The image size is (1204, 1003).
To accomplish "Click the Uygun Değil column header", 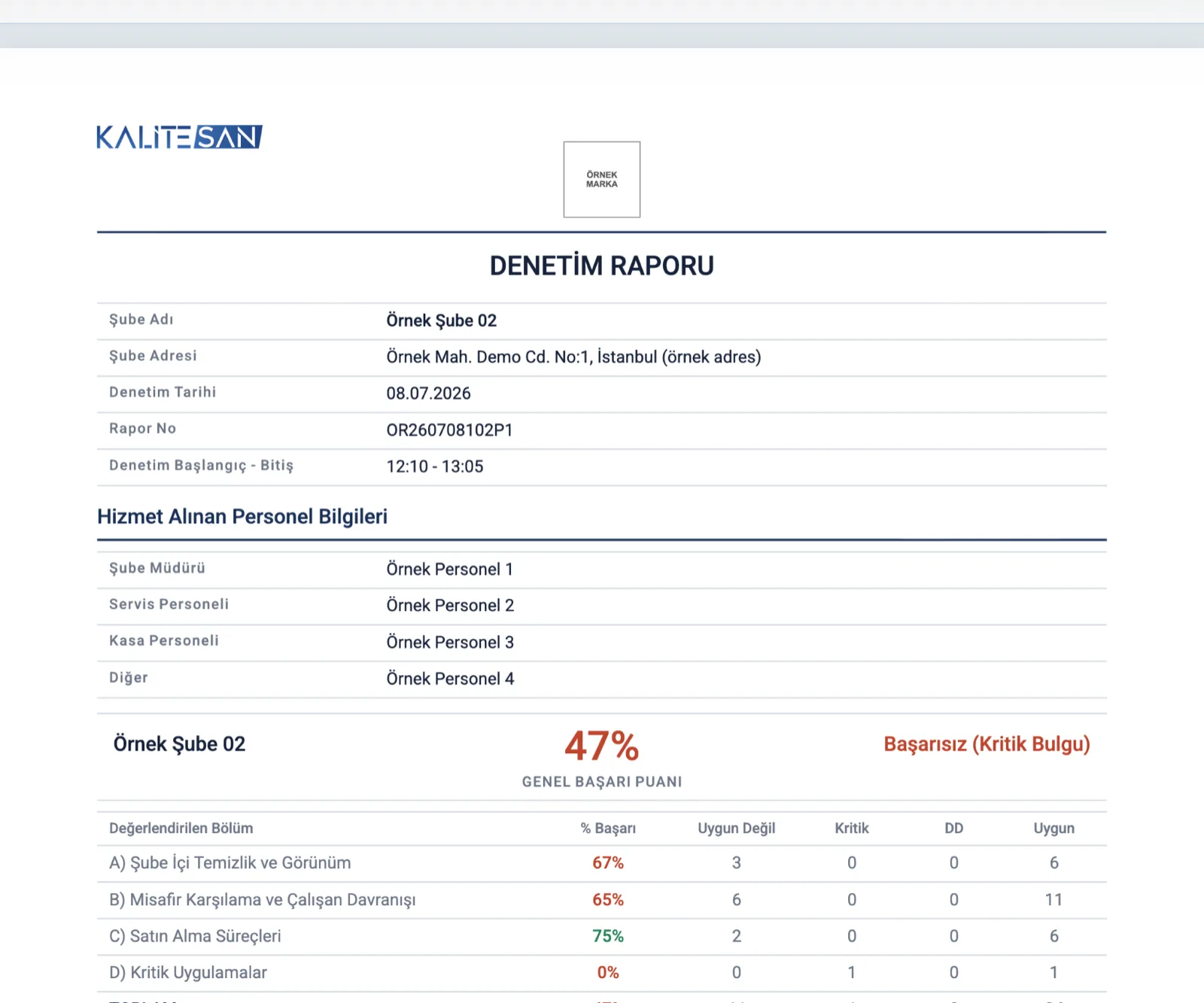I will 736,828.
